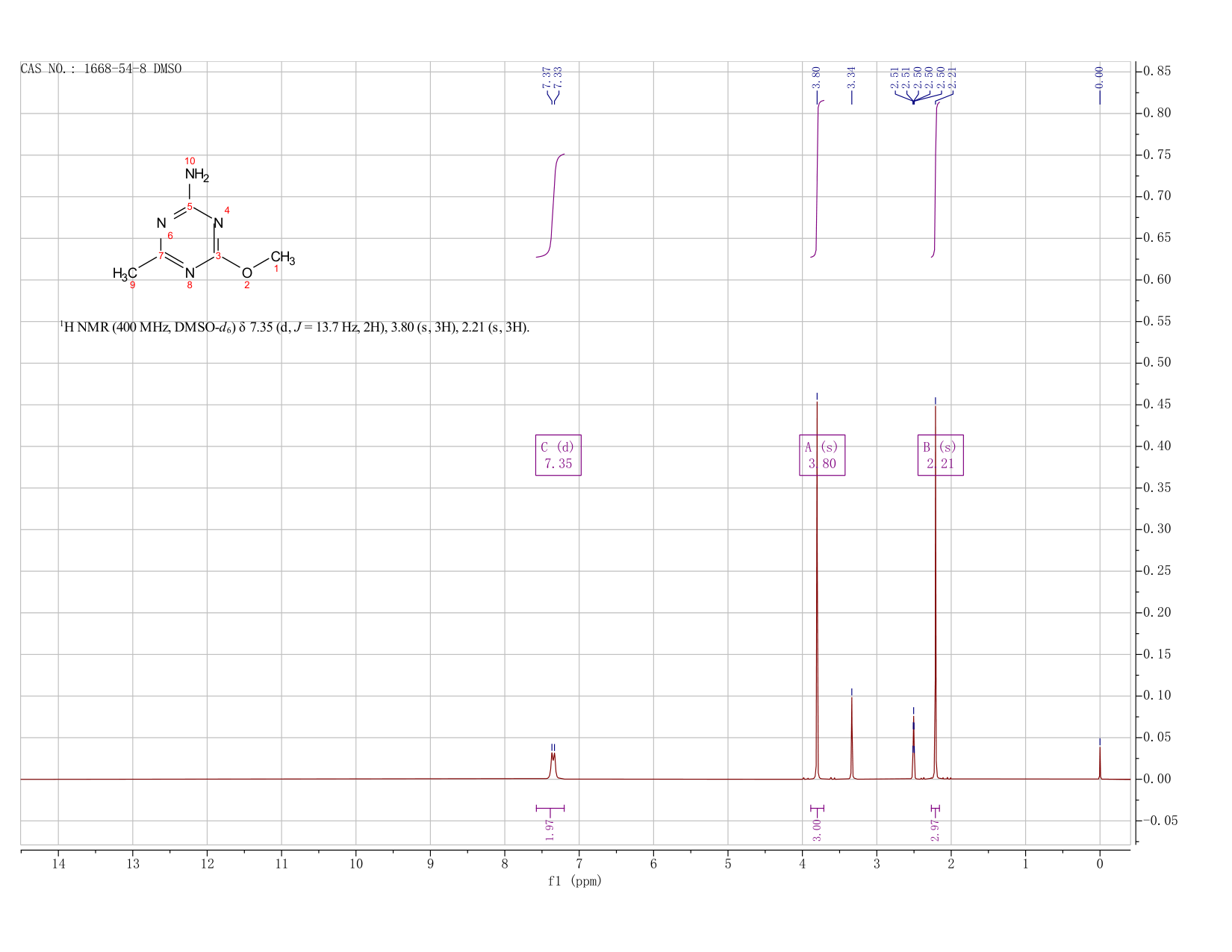1232x952 pixels.
Task: Click the NH2 group in the structure
Action: click(197, 175)
